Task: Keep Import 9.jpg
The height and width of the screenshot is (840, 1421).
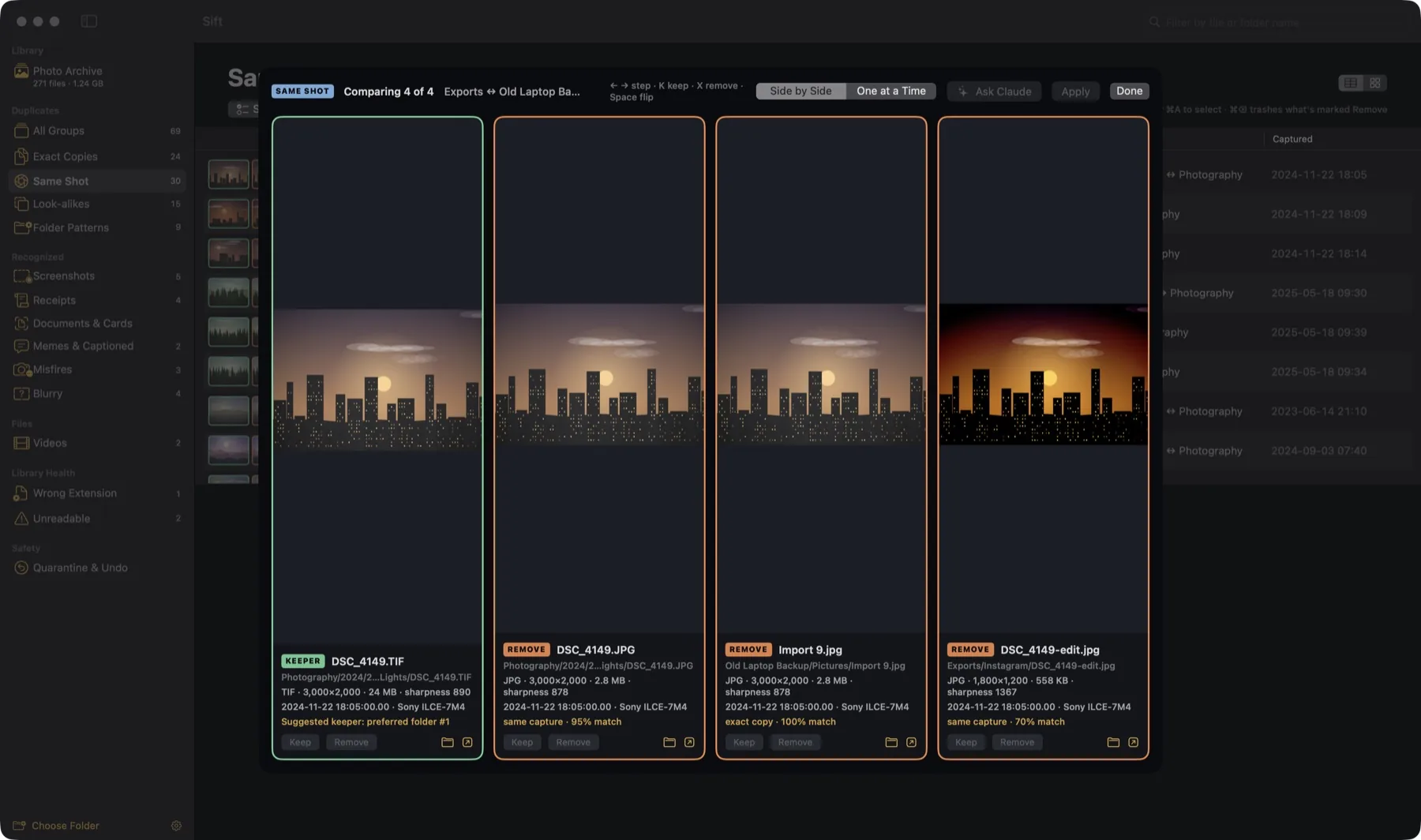Action: (x=744, y=742)
